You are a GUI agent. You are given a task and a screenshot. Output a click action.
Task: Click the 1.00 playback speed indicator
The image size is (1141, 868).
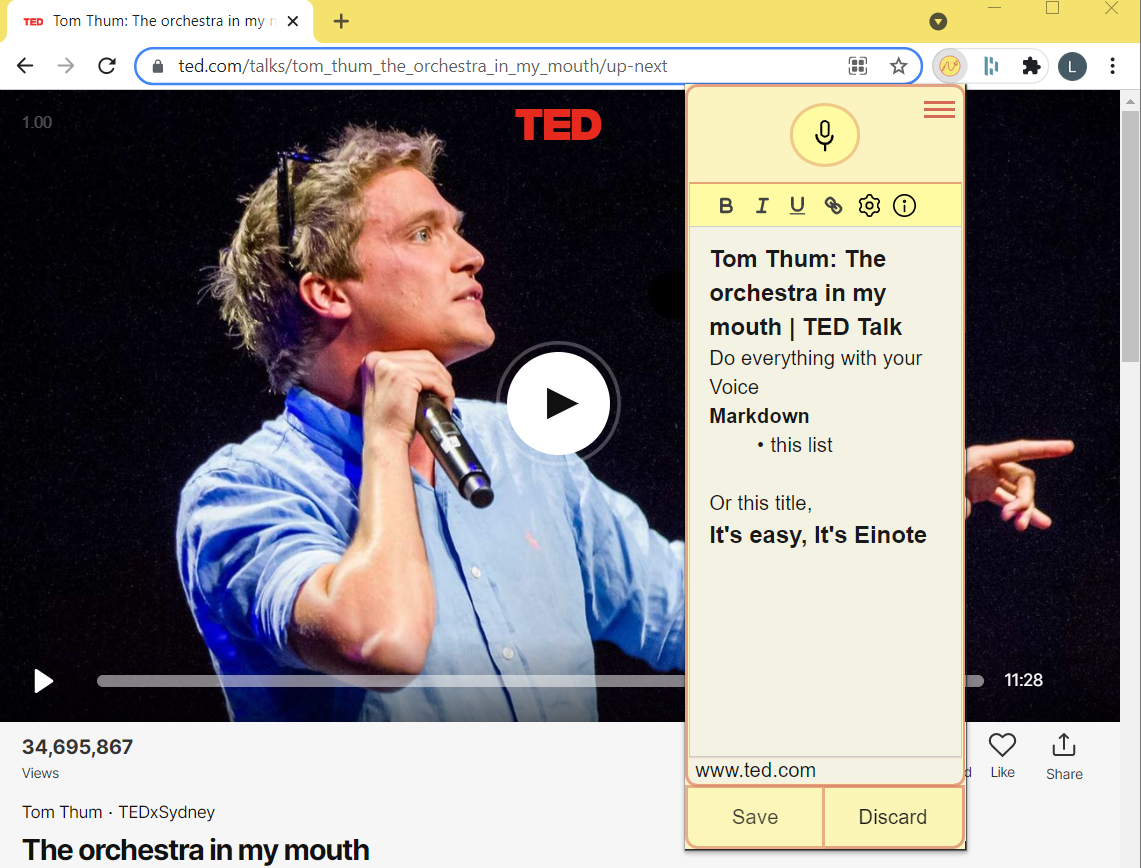37,122
